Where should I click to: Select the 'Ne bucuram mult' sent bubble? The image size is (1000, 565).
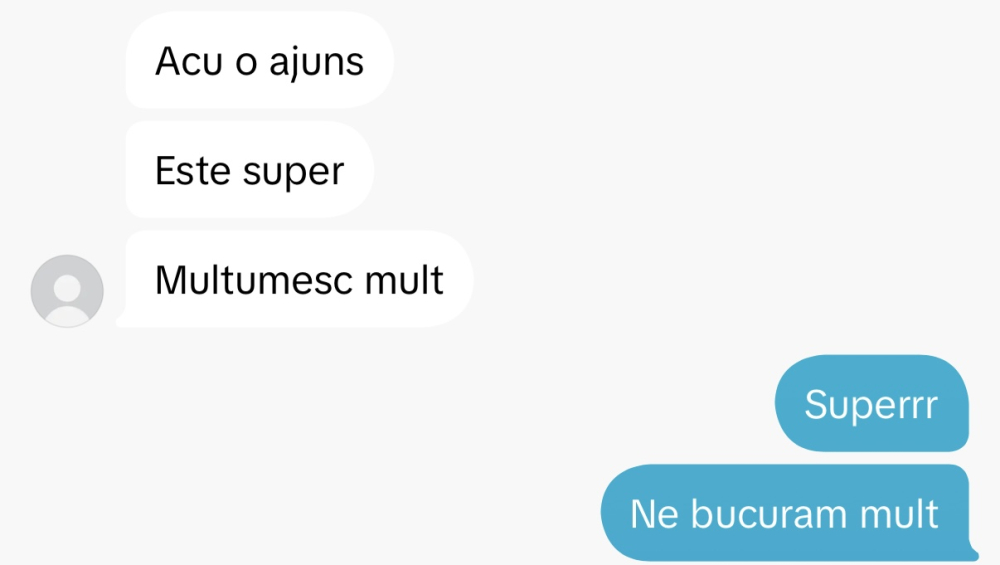tap(789, 513)
